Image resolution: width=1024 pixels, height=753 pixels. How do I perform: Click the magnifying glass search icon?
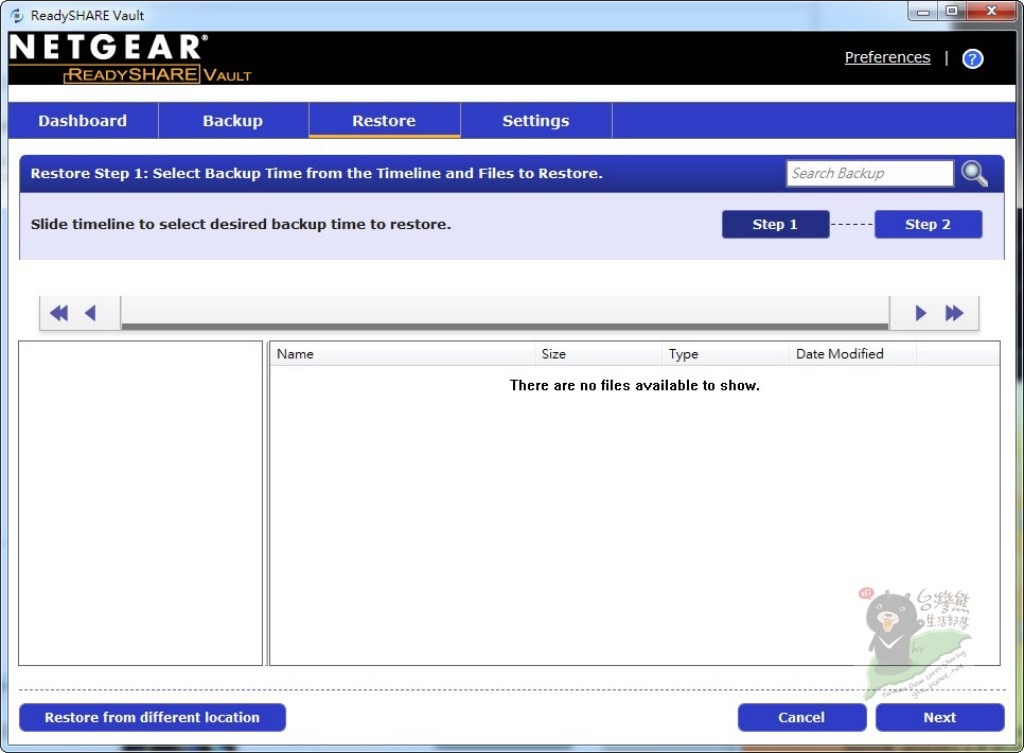(x=974, y=174)
